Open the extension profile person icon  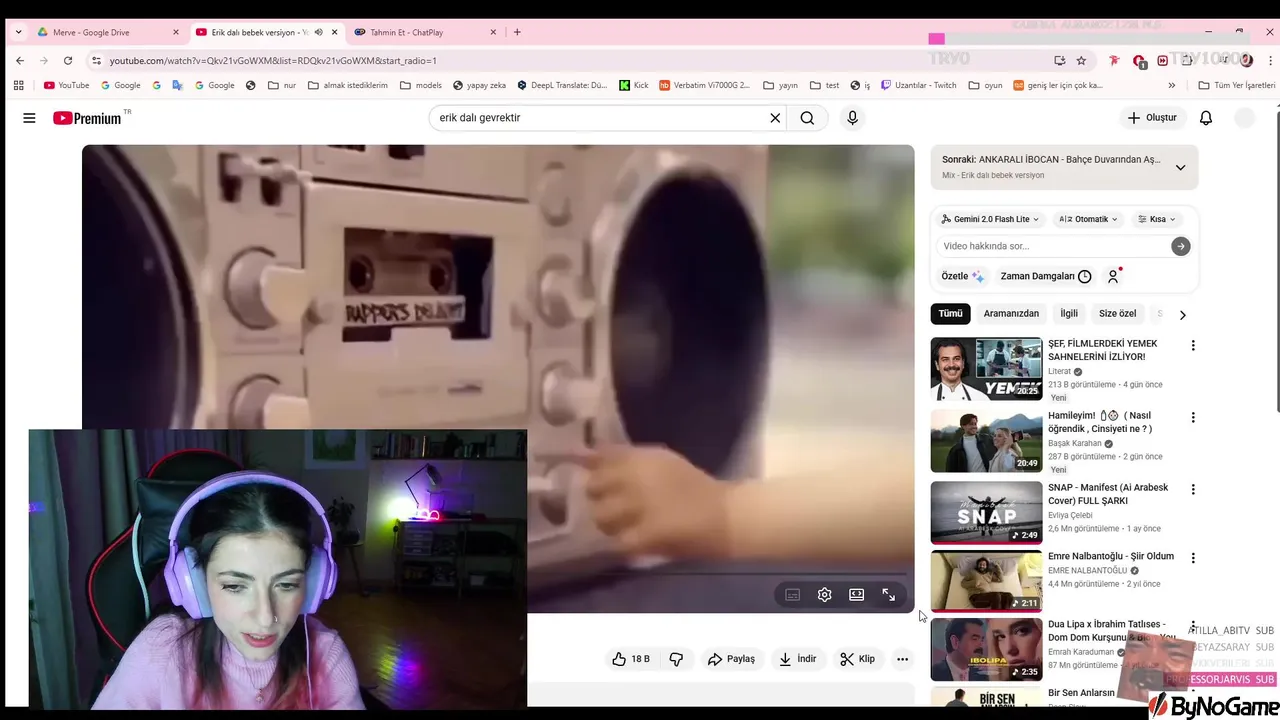[x=1113, y=276]
